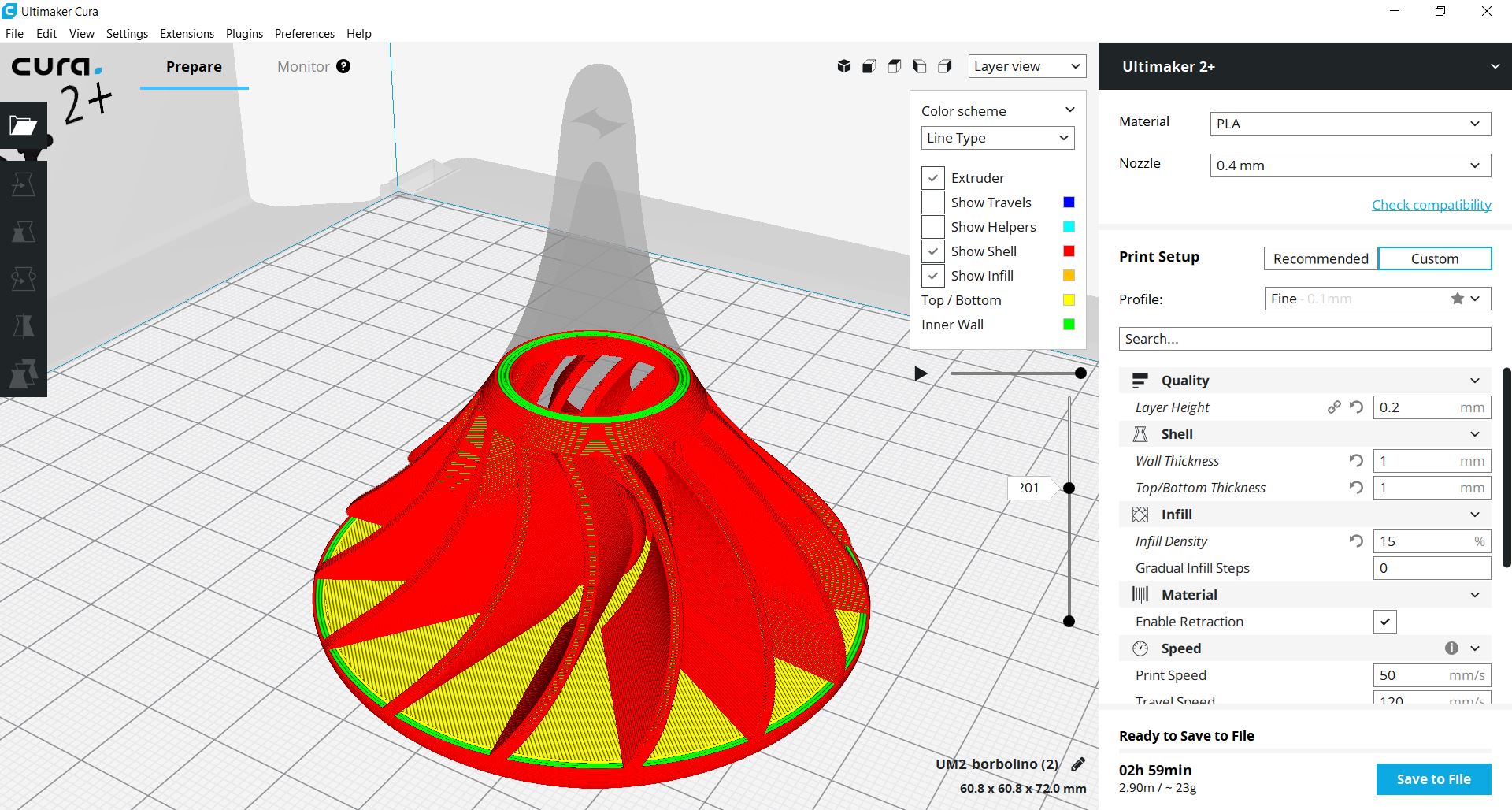Screen dimensions: 1512x810
Task: Click the Material section barcode icon
Action: tap(1140, 595)
